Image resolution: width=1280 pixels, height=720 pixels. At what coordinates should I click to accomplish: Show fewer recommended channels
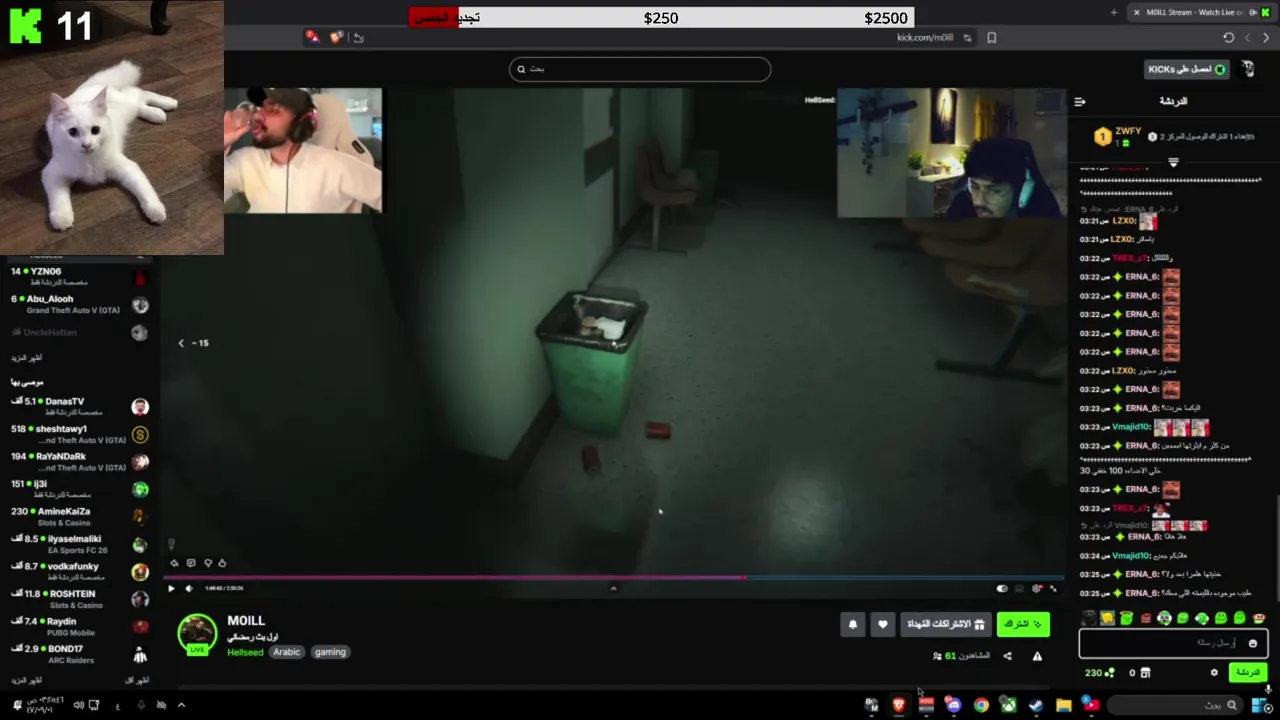137,680
